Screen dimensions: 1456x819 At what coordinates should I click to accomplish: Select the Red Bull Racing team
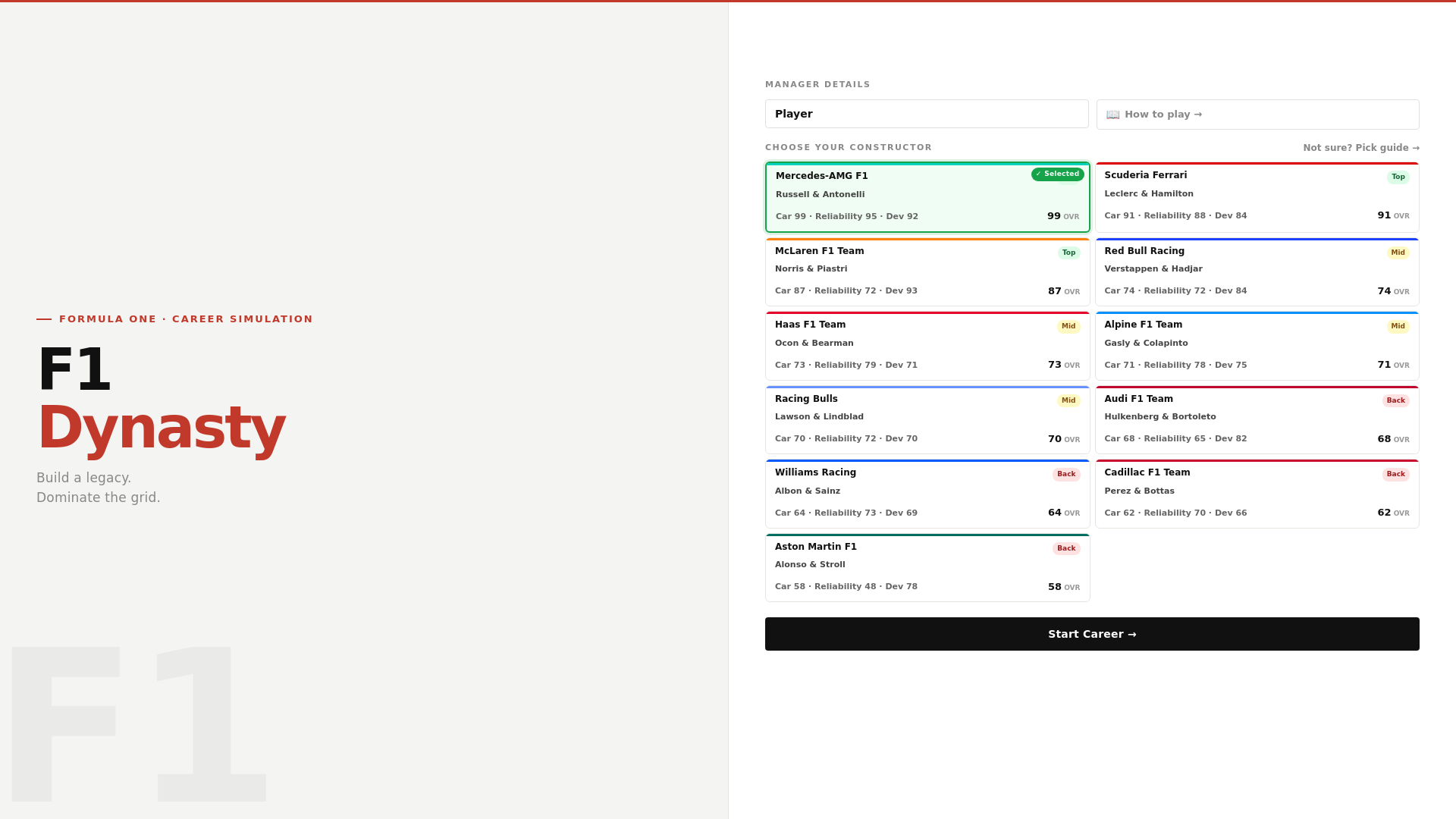click(1257, 272)
